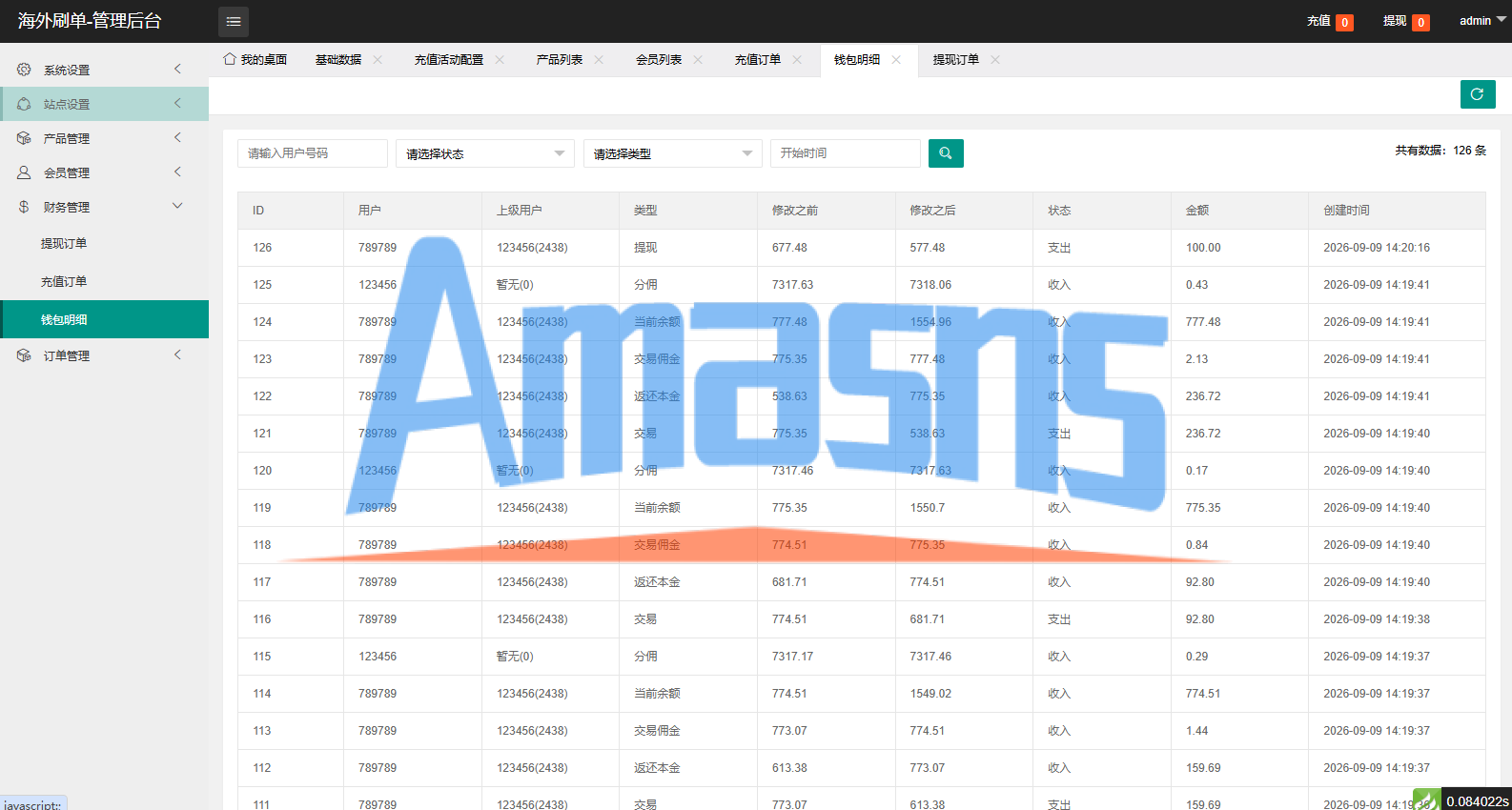Click the 产品管理 cube icon

click(24, 138)
